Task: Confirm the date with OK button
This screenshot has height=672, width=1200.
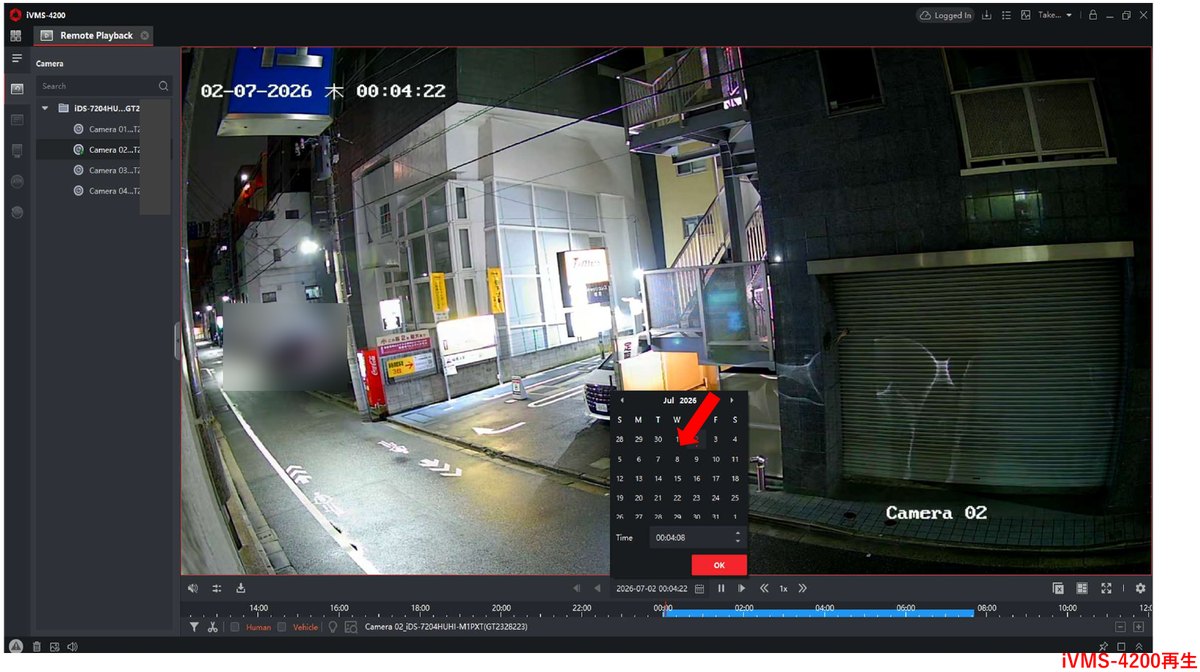Action: pyautogui.click(x=719, y=565)
